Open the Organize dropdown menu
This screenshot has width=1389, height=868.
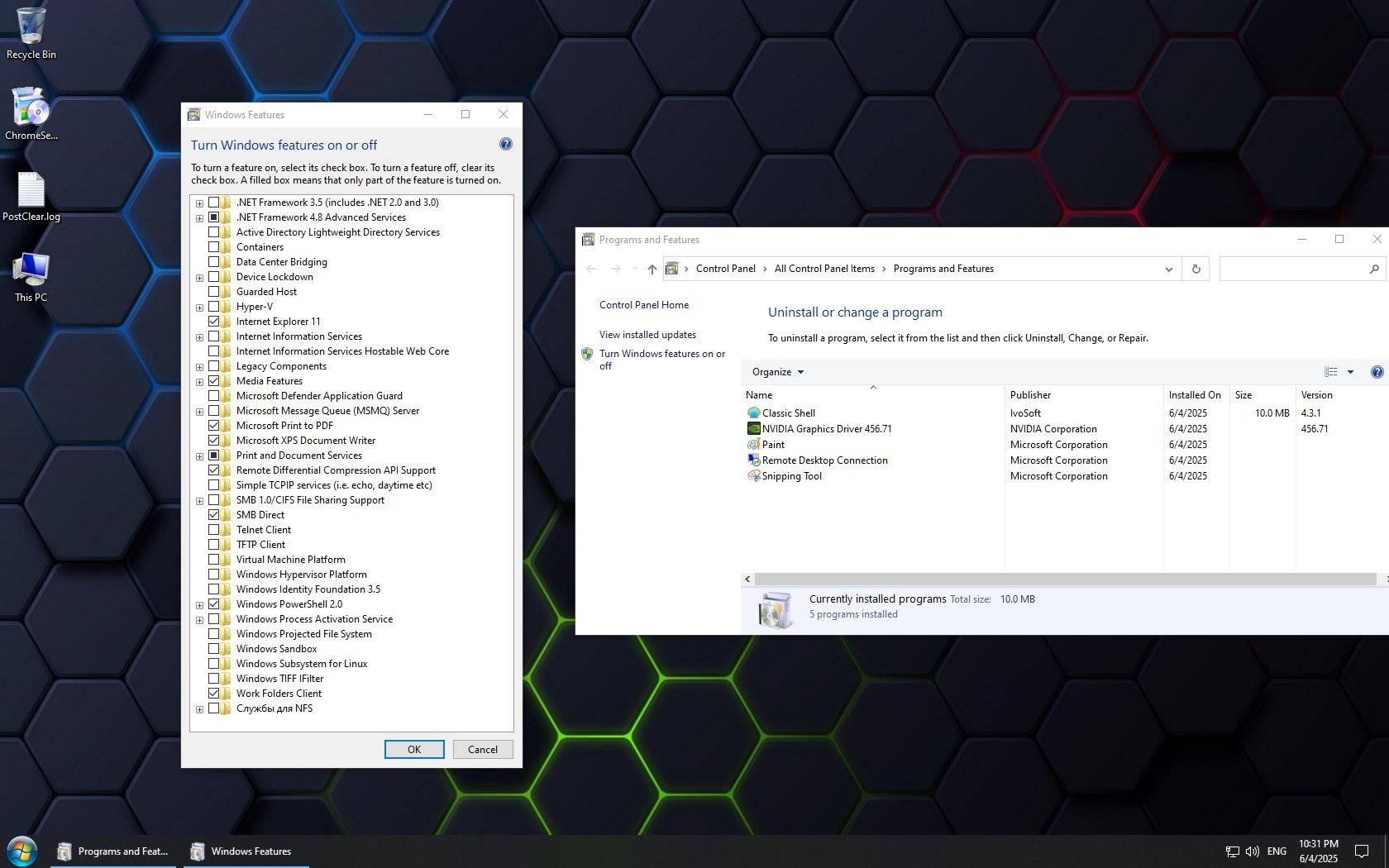(777, 372)
